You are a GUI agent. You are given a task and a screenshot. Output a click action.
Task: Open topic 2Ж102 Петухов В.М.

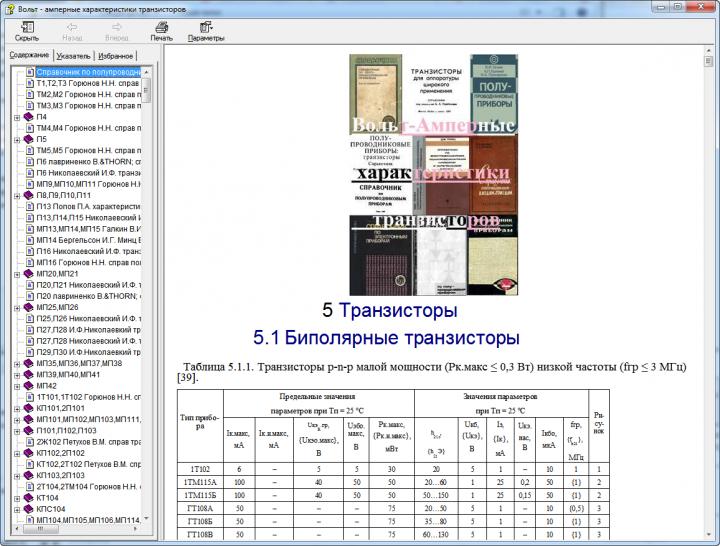88,442
